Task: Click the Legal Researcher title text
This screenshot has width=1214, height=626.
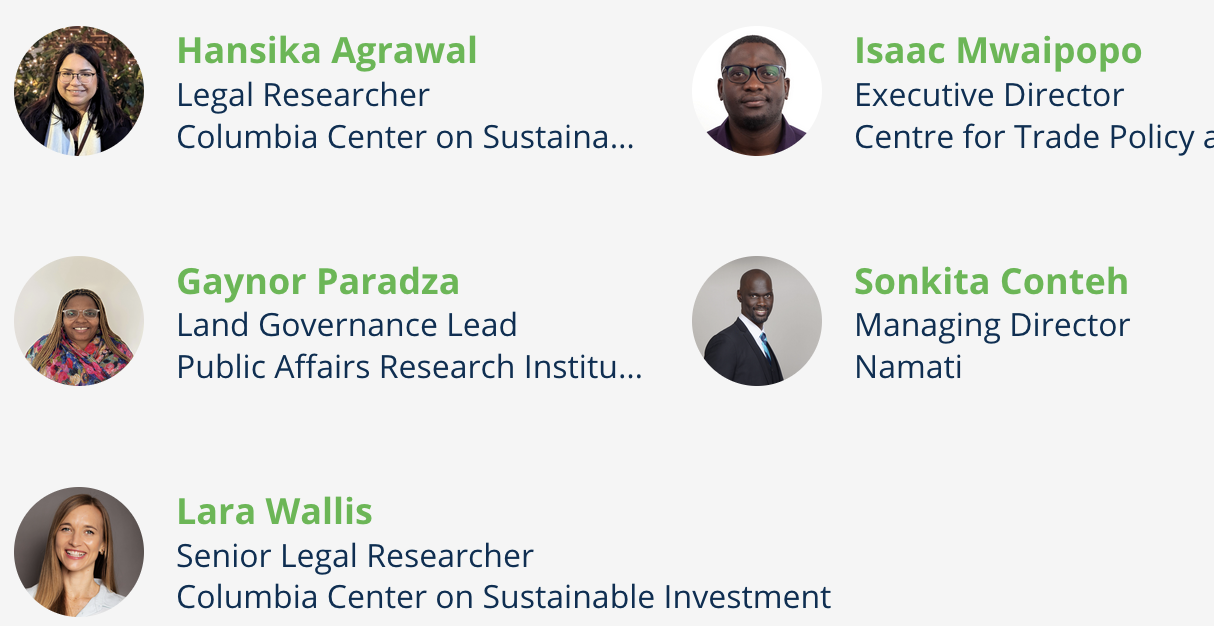Action: click(303, 95)
